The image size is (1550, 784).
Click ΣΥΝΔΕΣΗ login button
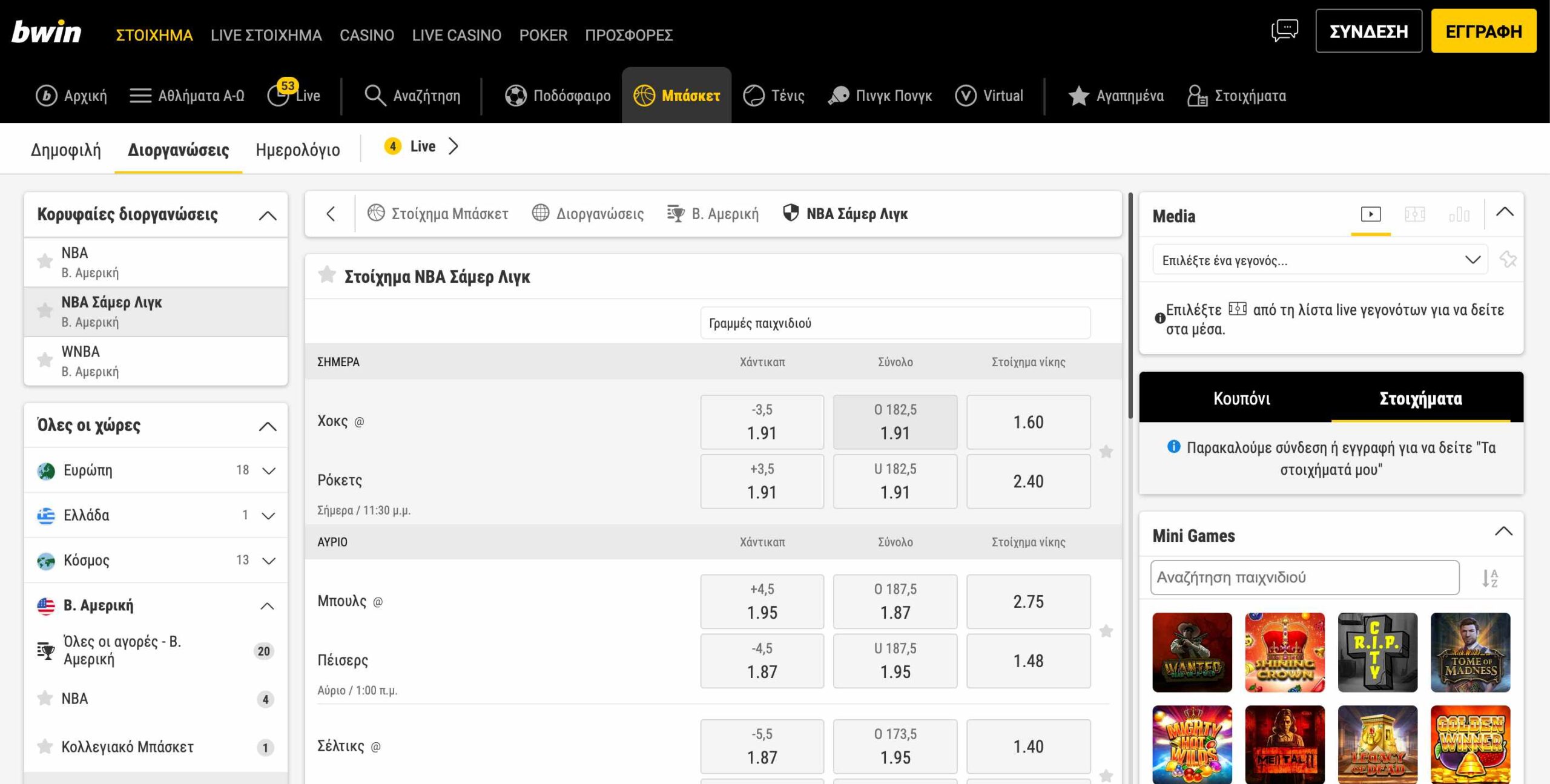[x=1368, y=31]
